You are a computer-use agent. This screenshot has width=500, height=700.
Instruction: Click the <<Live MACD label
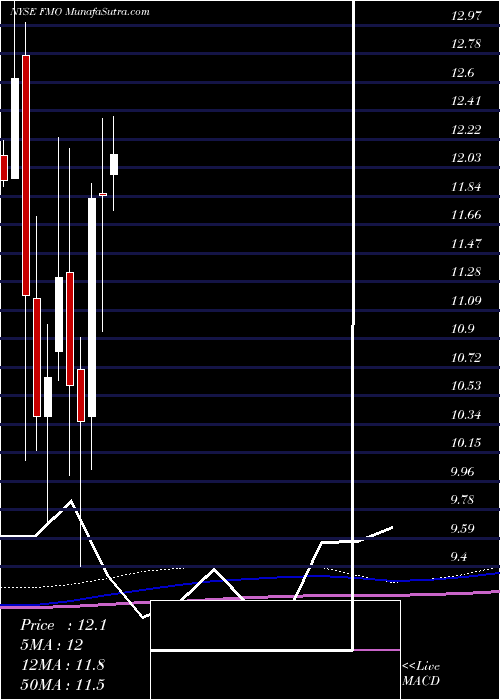[421, 674]
